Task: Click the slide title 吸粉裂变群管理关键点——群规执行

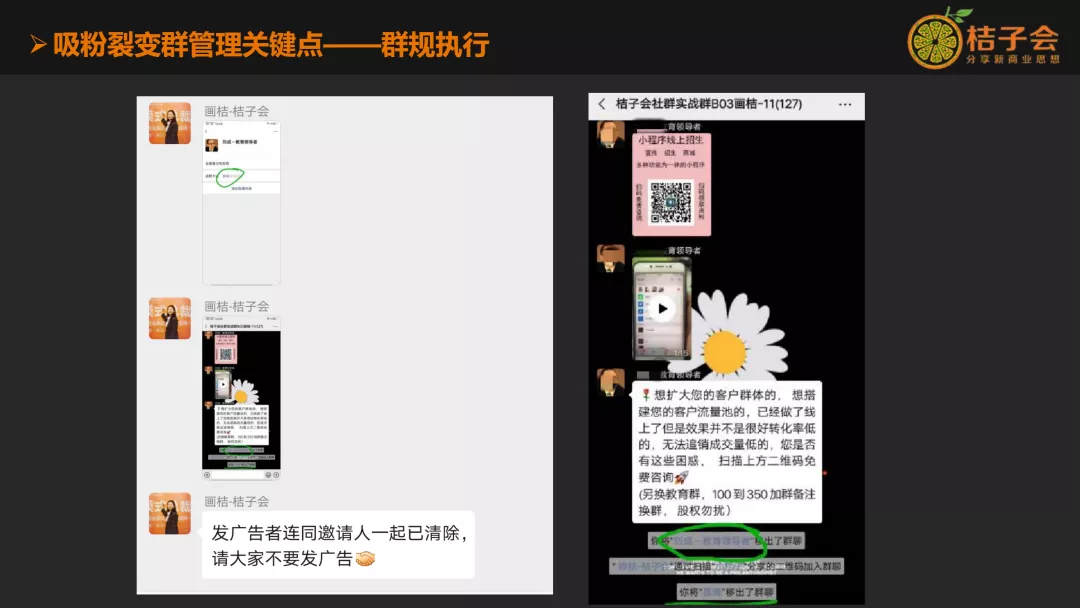Action: pos(271,45)
